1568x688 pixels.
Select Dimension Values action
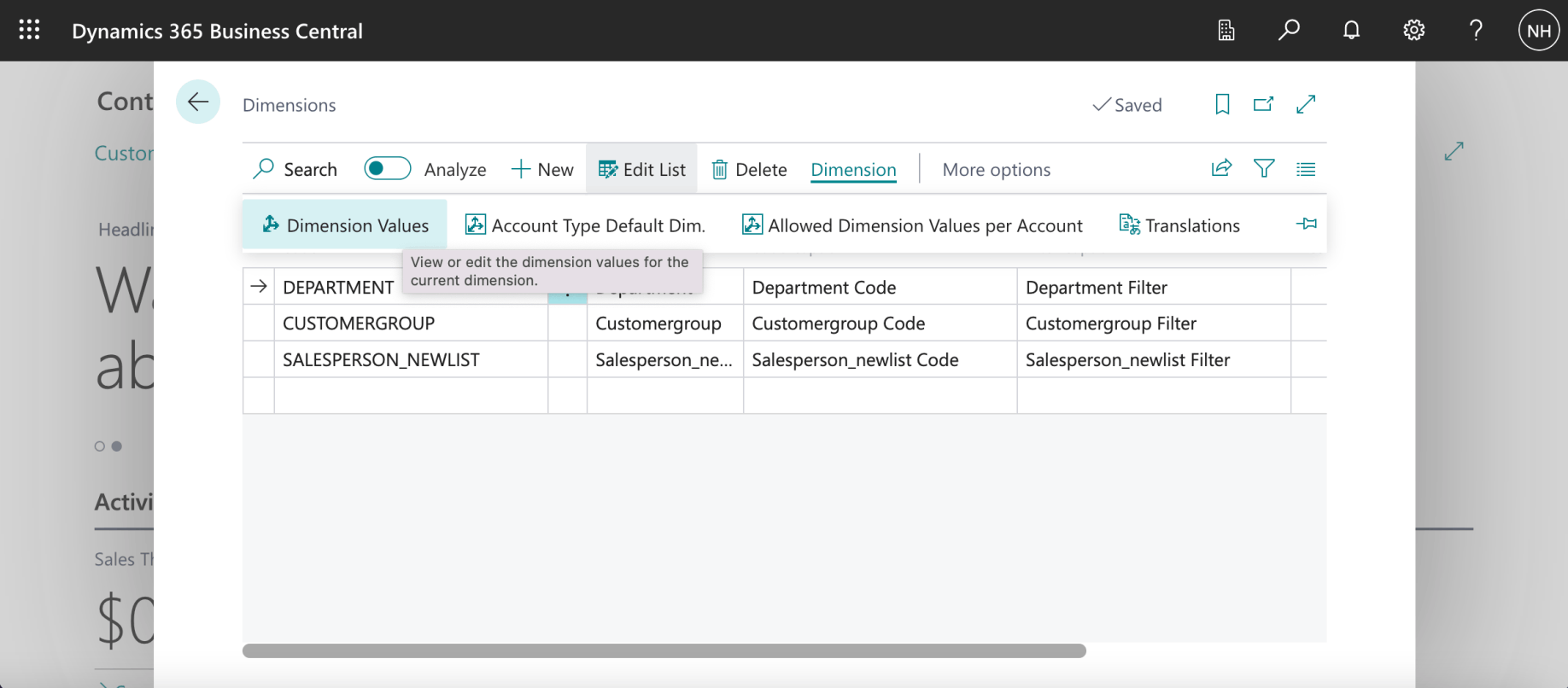[345, 225]
